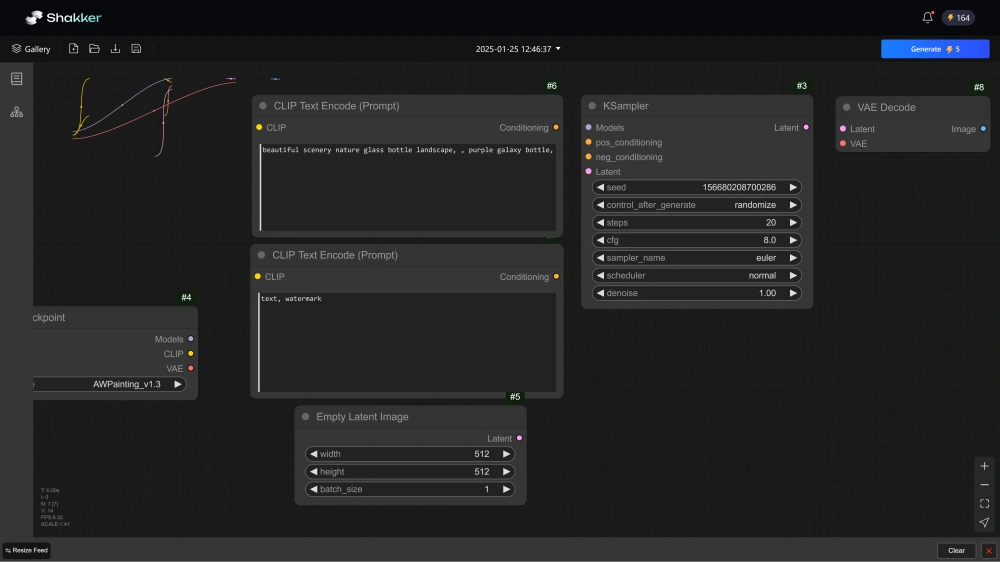Close the feed with red X

989,551
